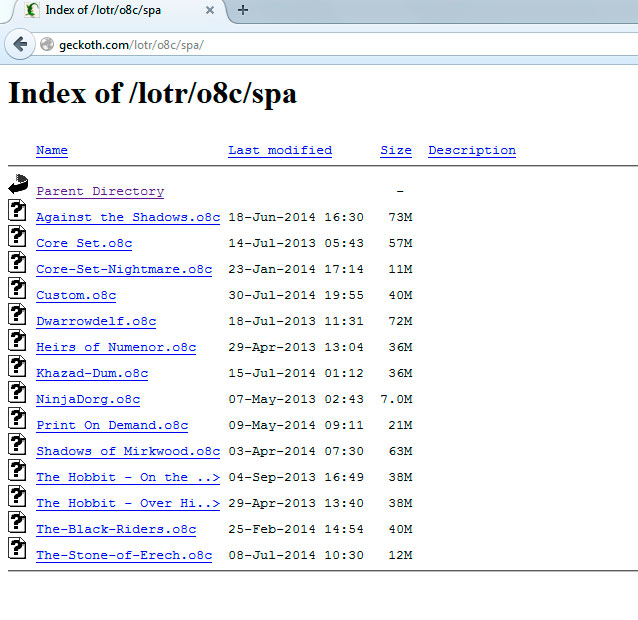The height and width of the screenshot is (620, 638).
Task: Download Against the Shadows.o8c
Action: (x=128, y=217)
